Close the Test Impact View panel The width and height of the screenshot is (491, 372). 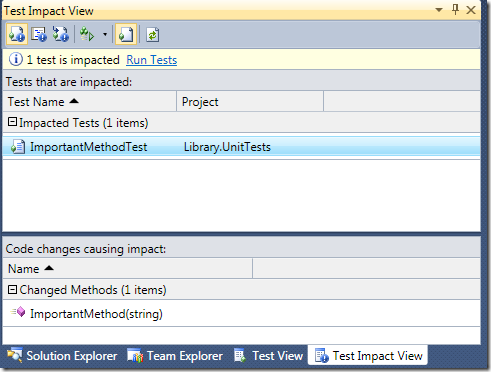coord(471,10)
